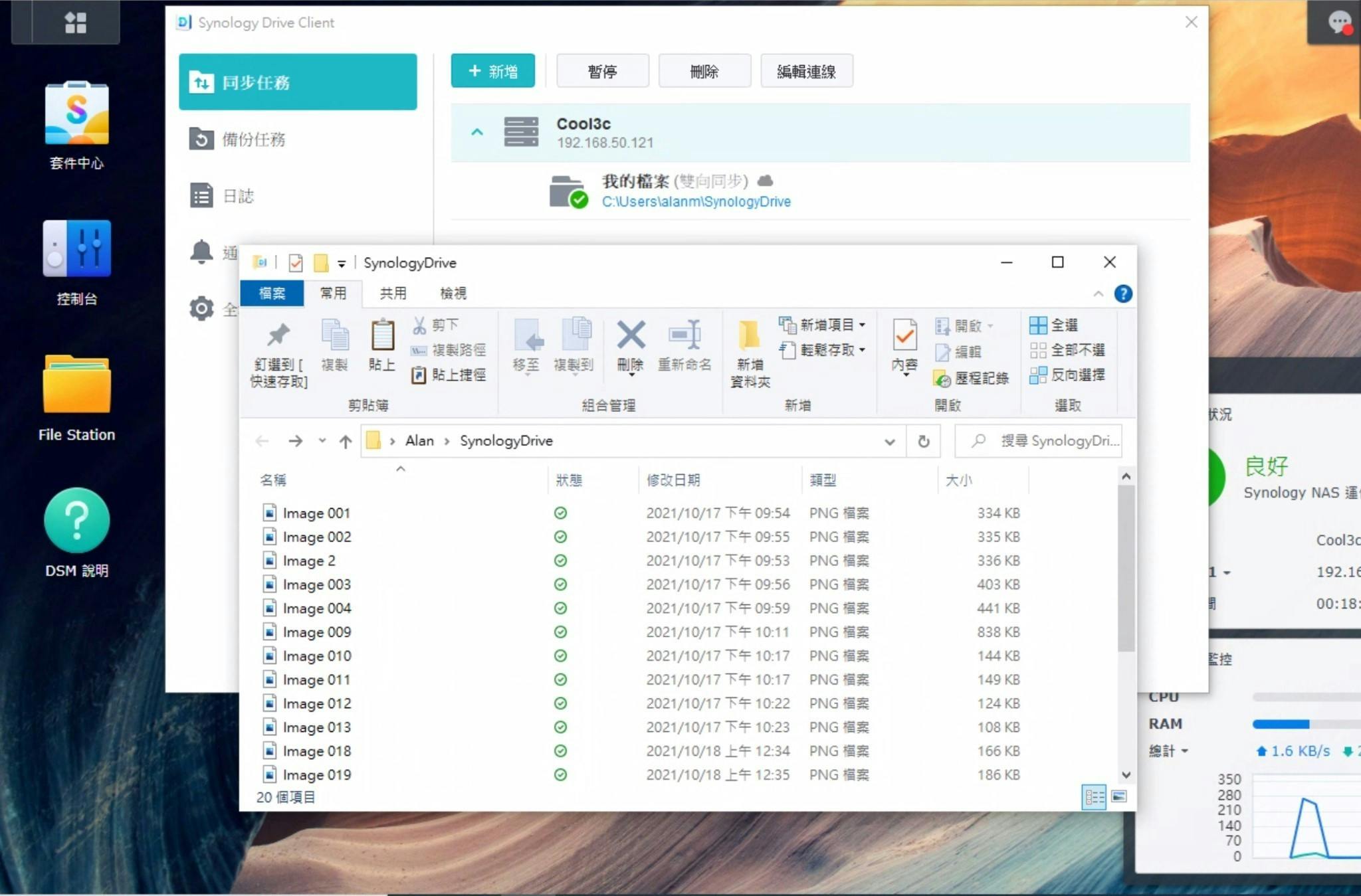The image size is (1361, 896).
Task: Click the up-one-level arrow in Explorer
Action: pos(346,441)
